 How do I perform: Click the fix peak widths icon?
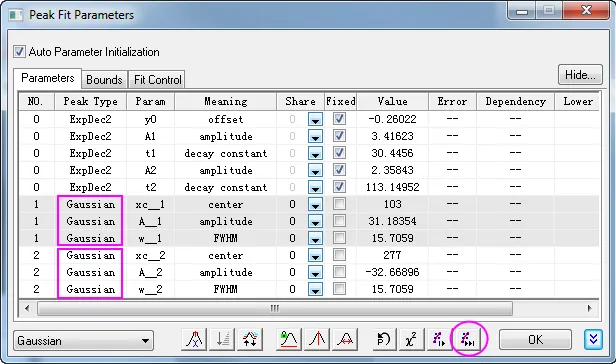click(x=345, y=339)
